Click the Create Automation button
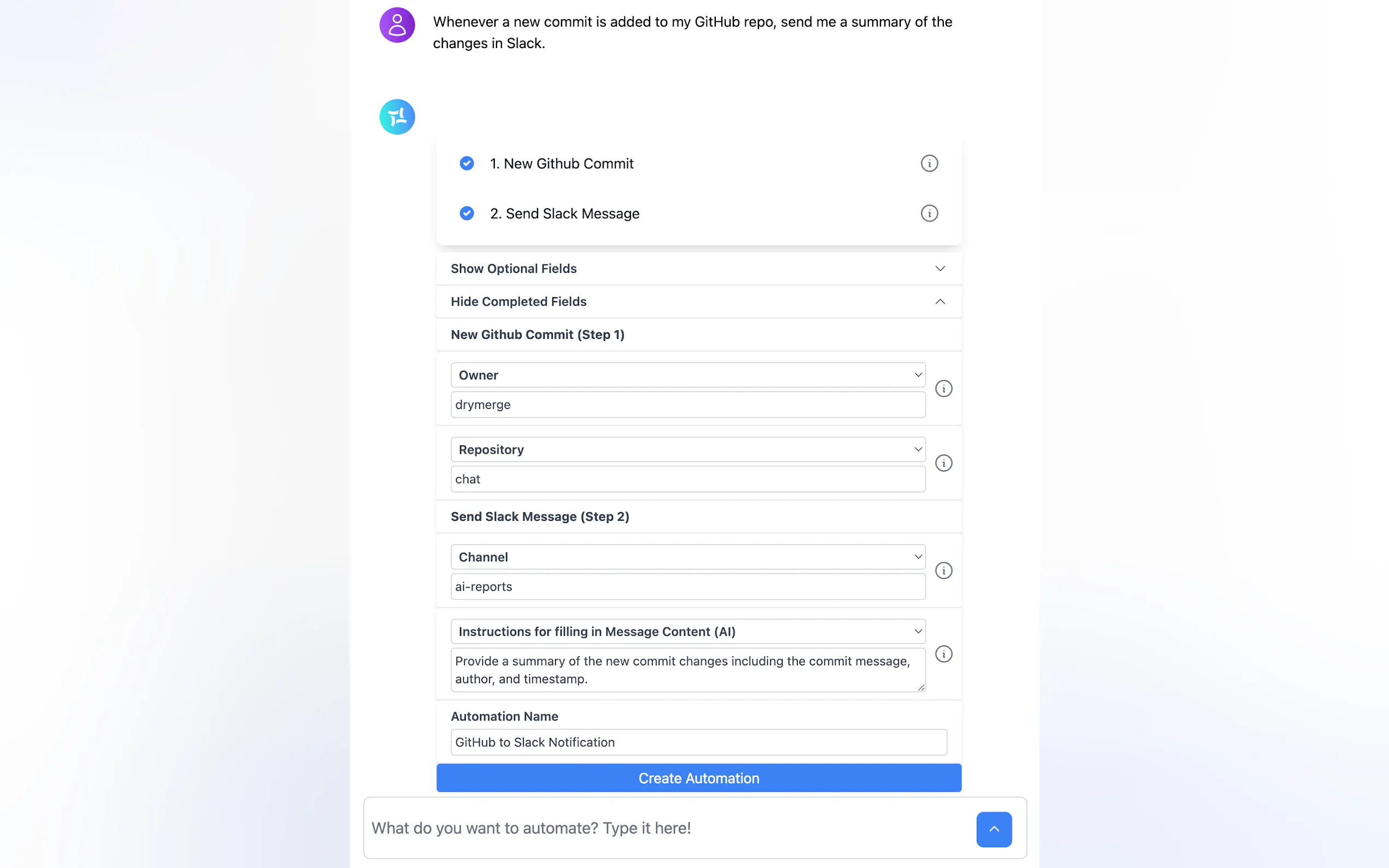The width and height of the screenshot is (1389, 868). coord(698,778)
